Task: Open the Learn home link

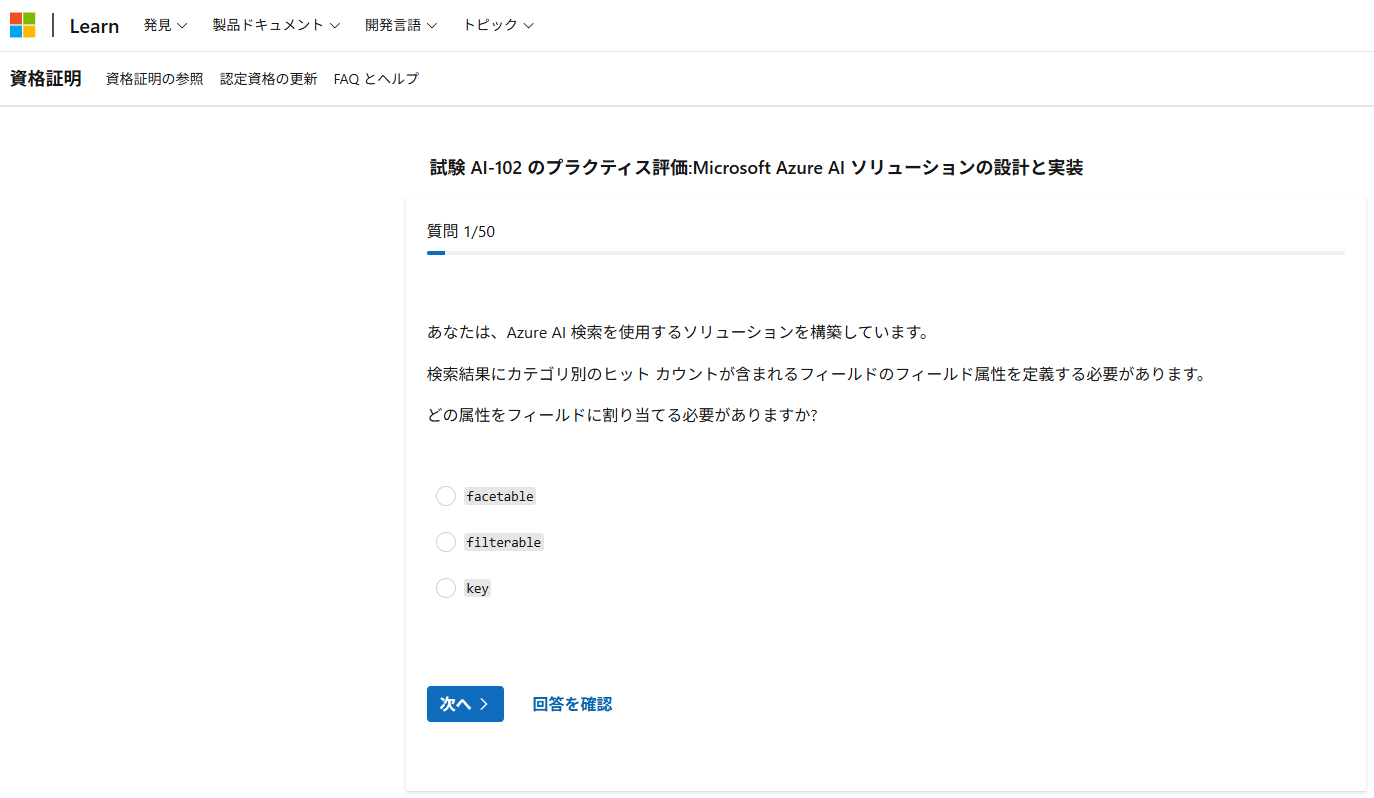Action: click(94, 26)
